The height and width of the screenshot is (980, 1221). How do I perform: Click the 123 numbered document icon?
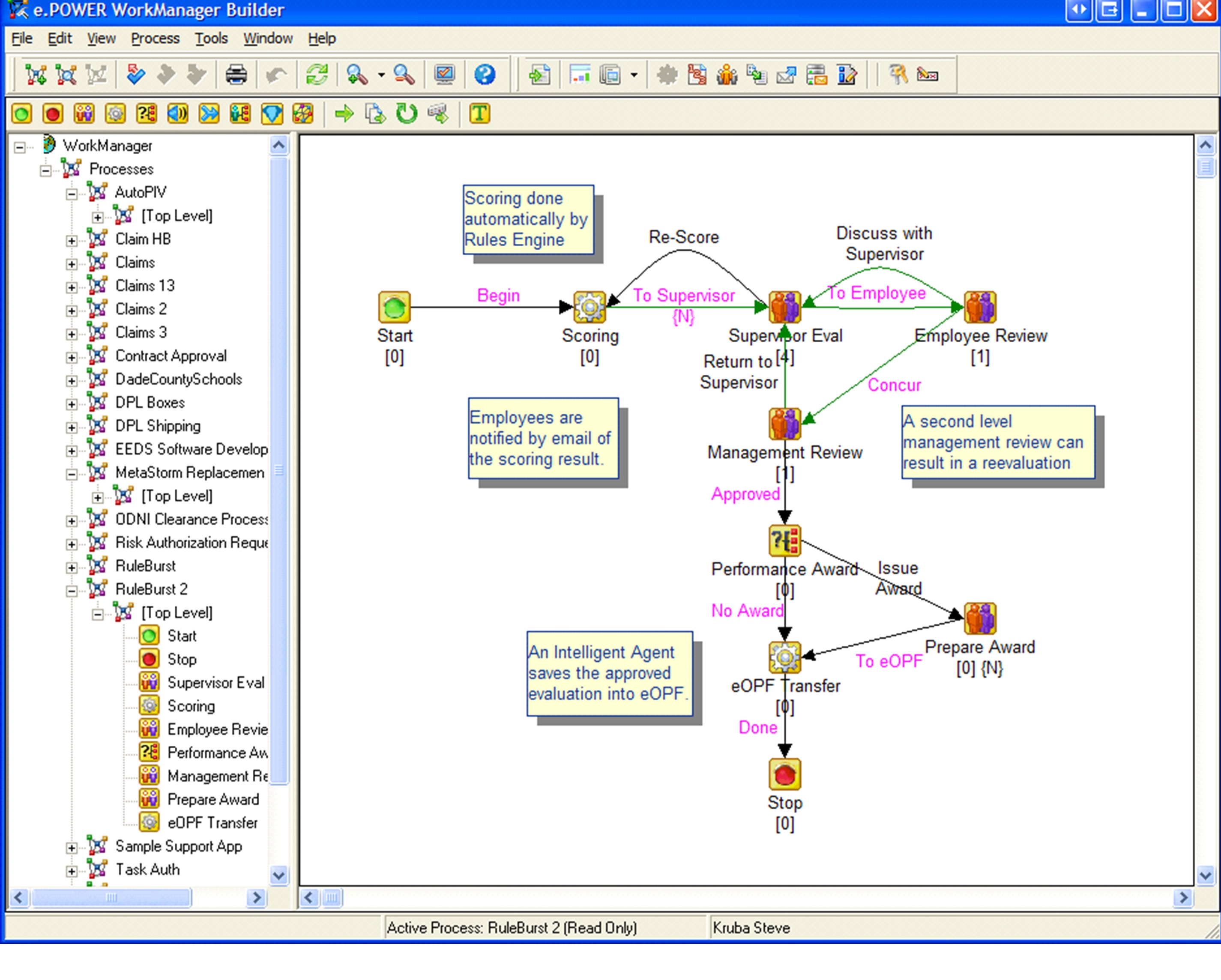(x=697, y=75)
